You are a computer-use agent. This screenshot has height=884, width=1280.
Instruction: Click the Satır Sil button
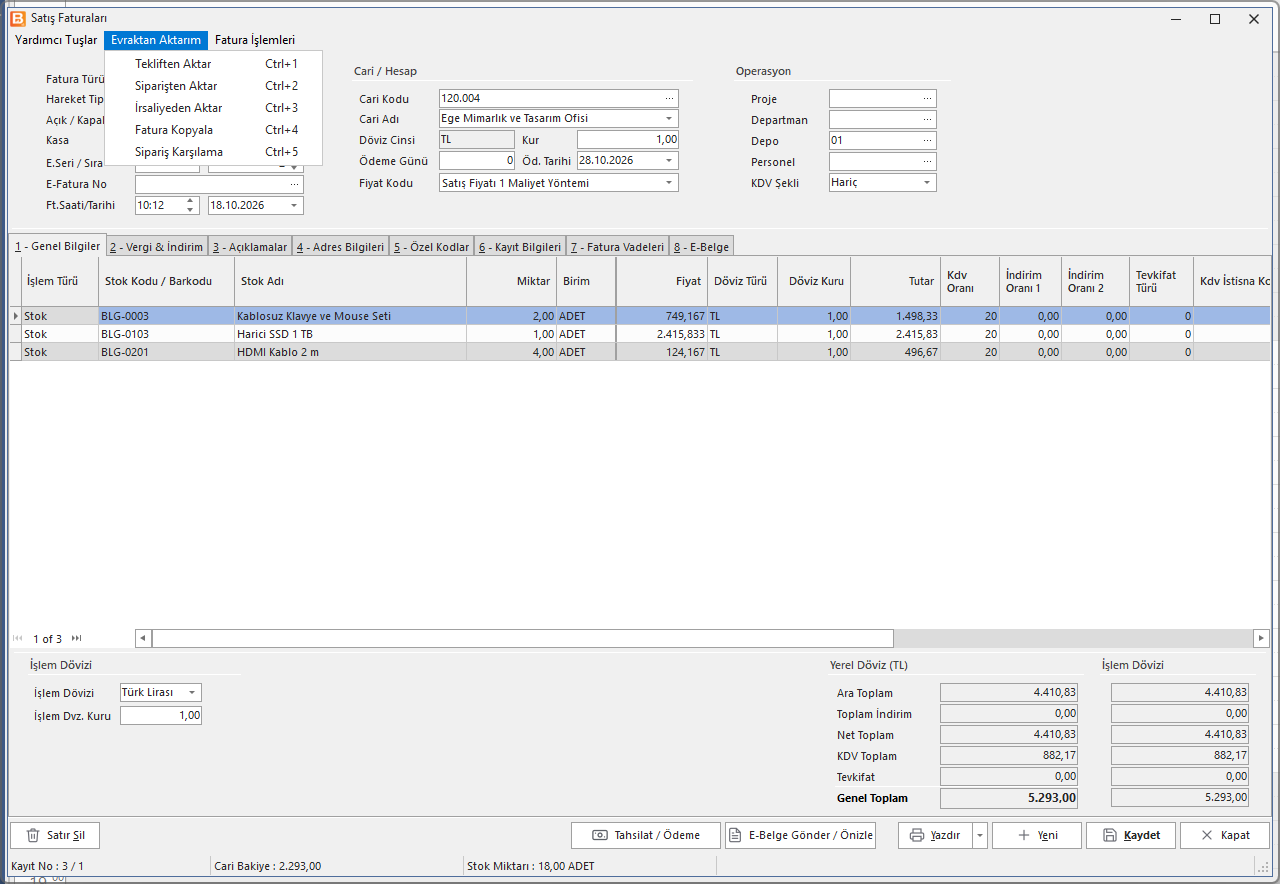tap(55, 835)
